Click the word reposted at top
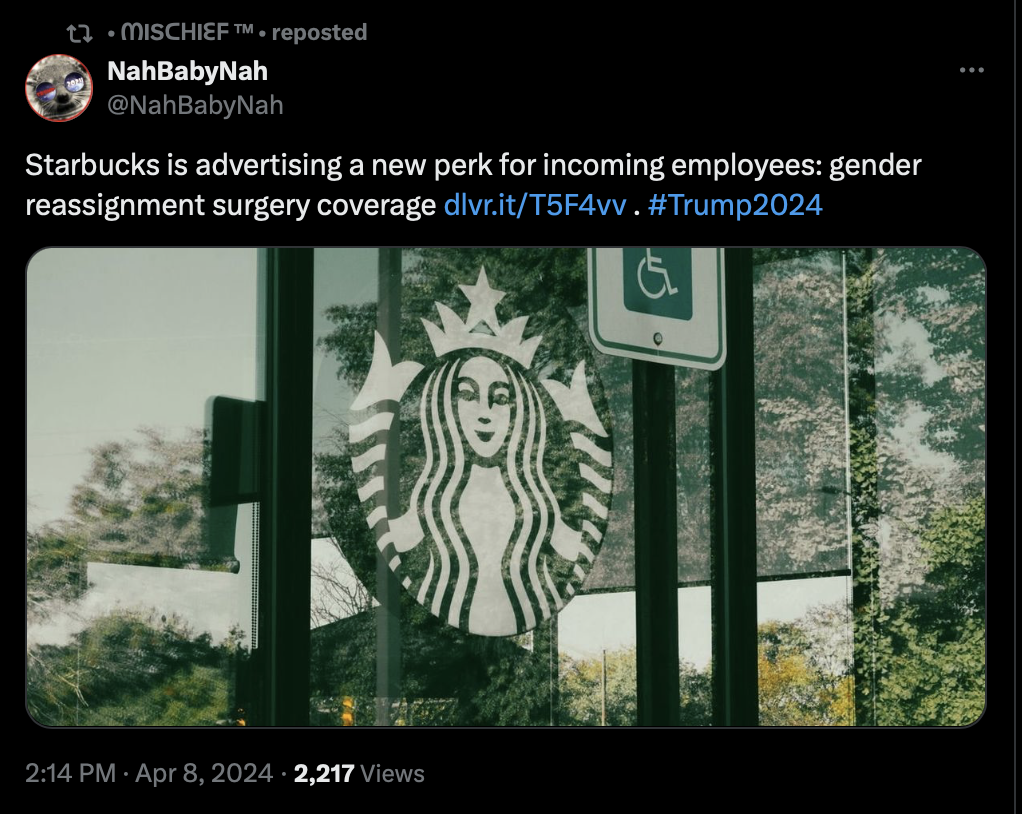Screen dimensions: 1022x814 pos(319,32)
